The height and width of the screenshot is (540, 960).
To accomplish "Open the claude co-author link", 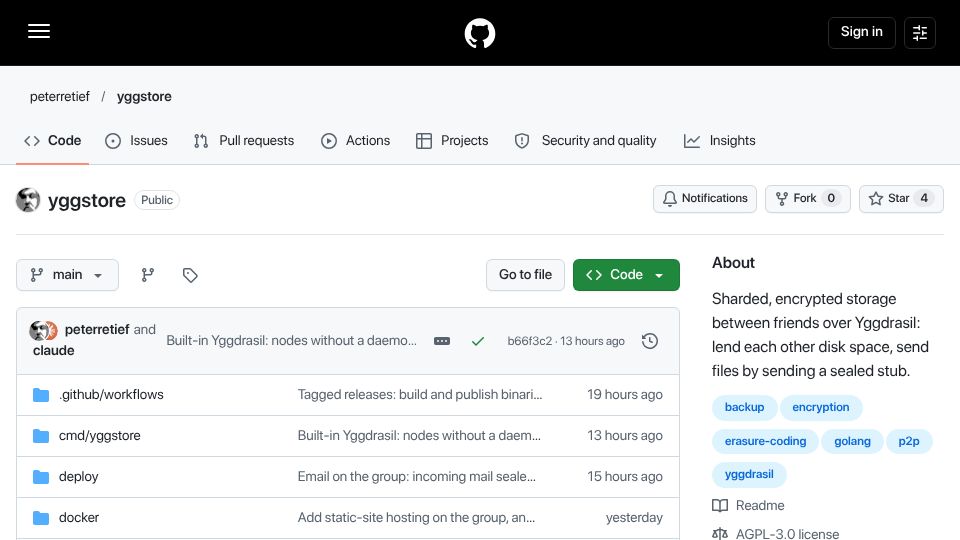I will (x=54, y=351).
